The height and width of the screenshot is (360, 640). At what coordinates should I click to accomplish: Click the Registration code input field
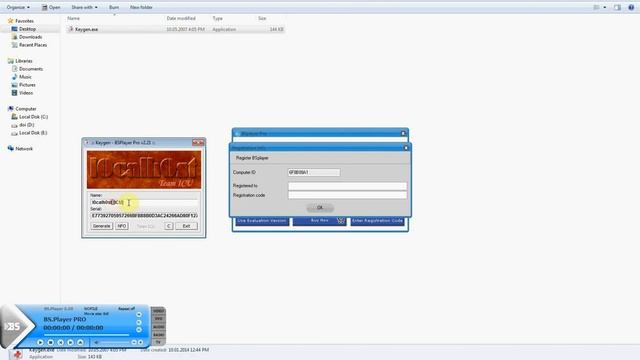pos(347,195)
